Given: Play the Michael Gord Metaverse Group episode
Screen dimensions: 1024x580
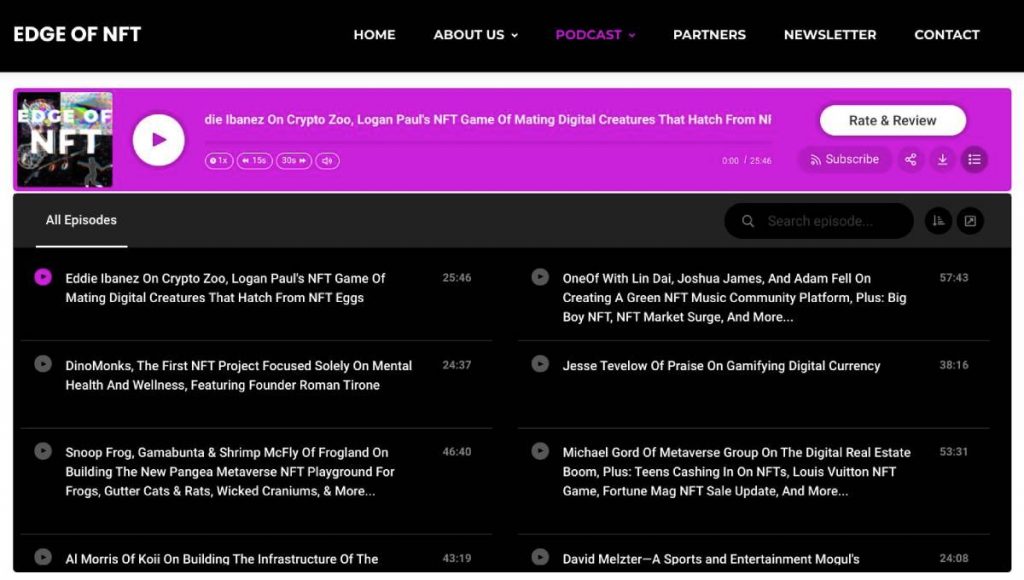Looking at the screenshot, I should [x=540, y=451].
